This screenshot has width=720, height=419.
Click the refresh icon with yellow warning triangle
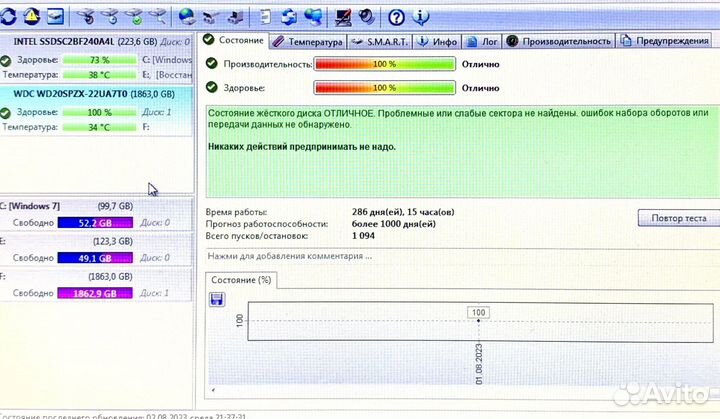(32, 17)
